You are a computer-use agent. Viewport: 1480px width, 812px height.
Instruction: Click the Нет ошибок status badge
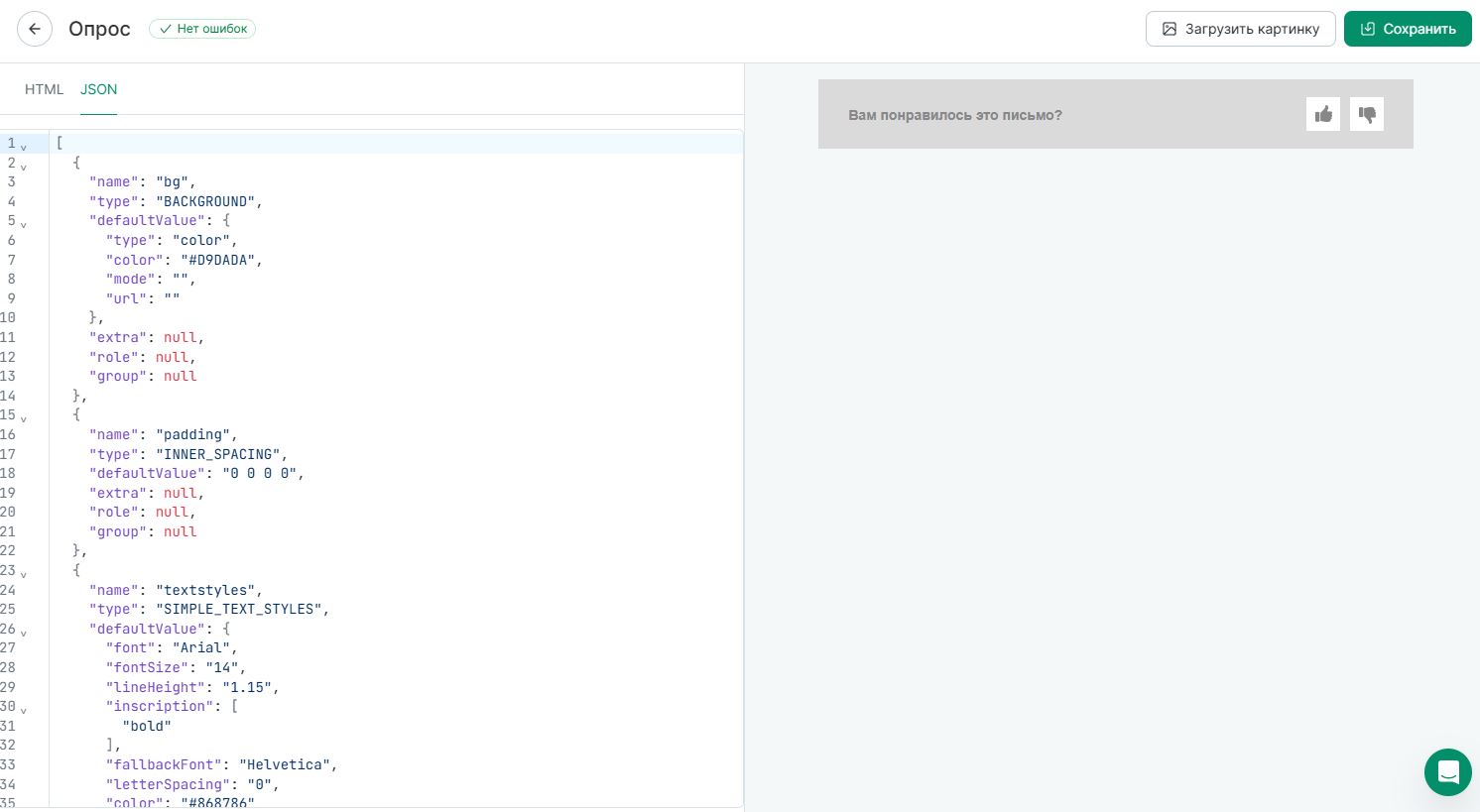point(202,29)
